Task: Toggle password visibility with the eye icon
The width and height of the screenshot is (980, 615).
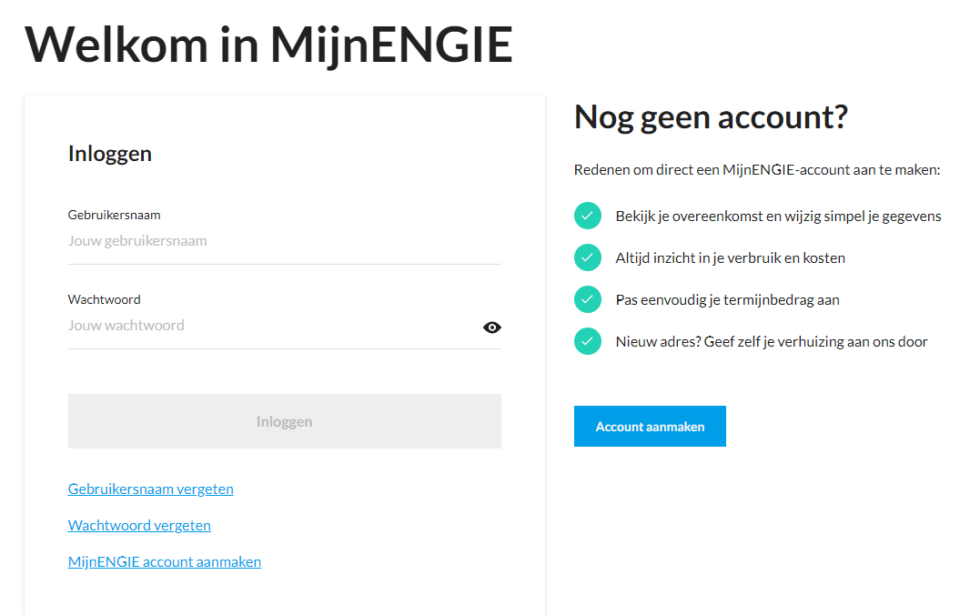Action: [491, 327]
